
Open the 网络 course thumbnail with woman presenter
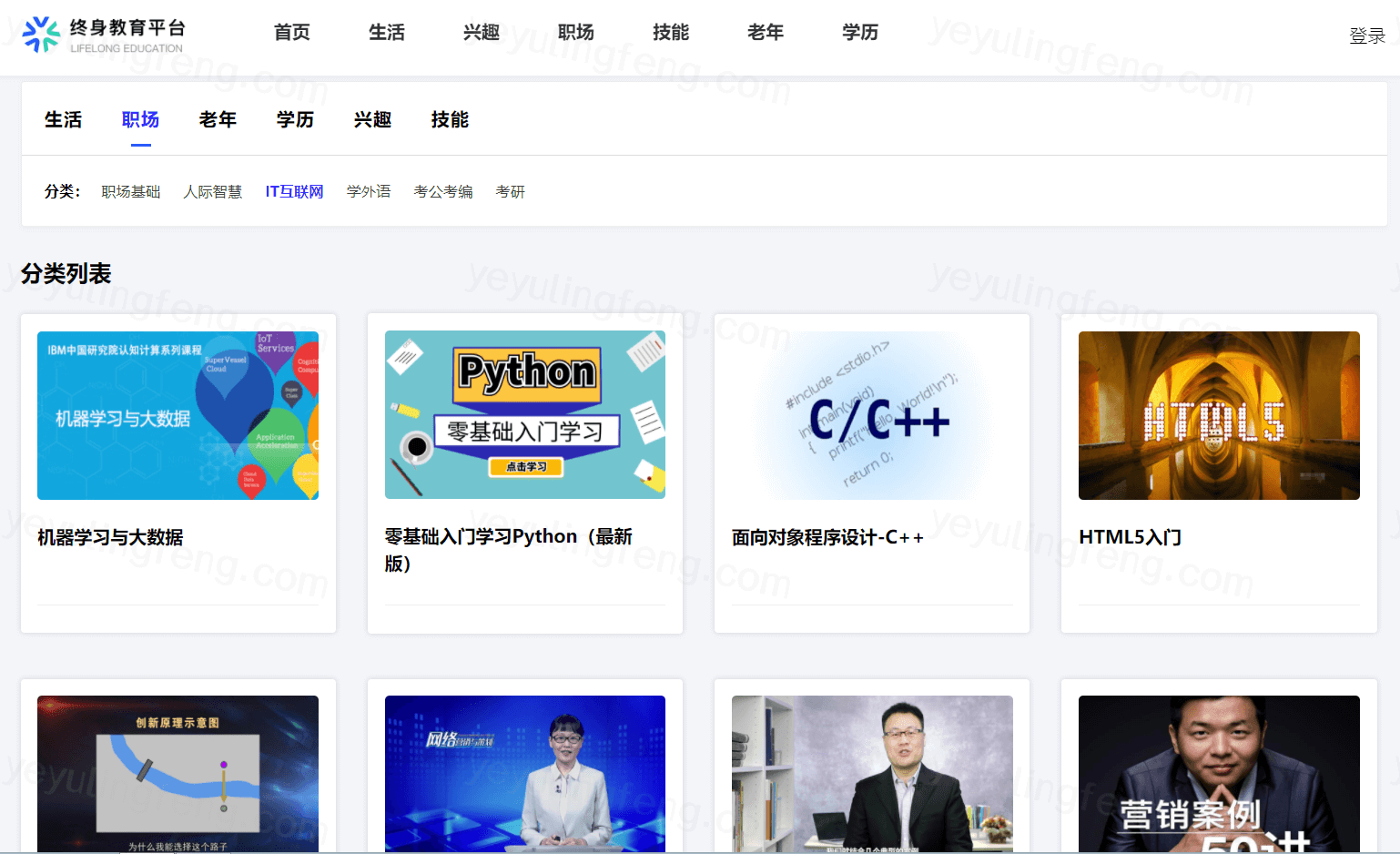click(525, 774)
